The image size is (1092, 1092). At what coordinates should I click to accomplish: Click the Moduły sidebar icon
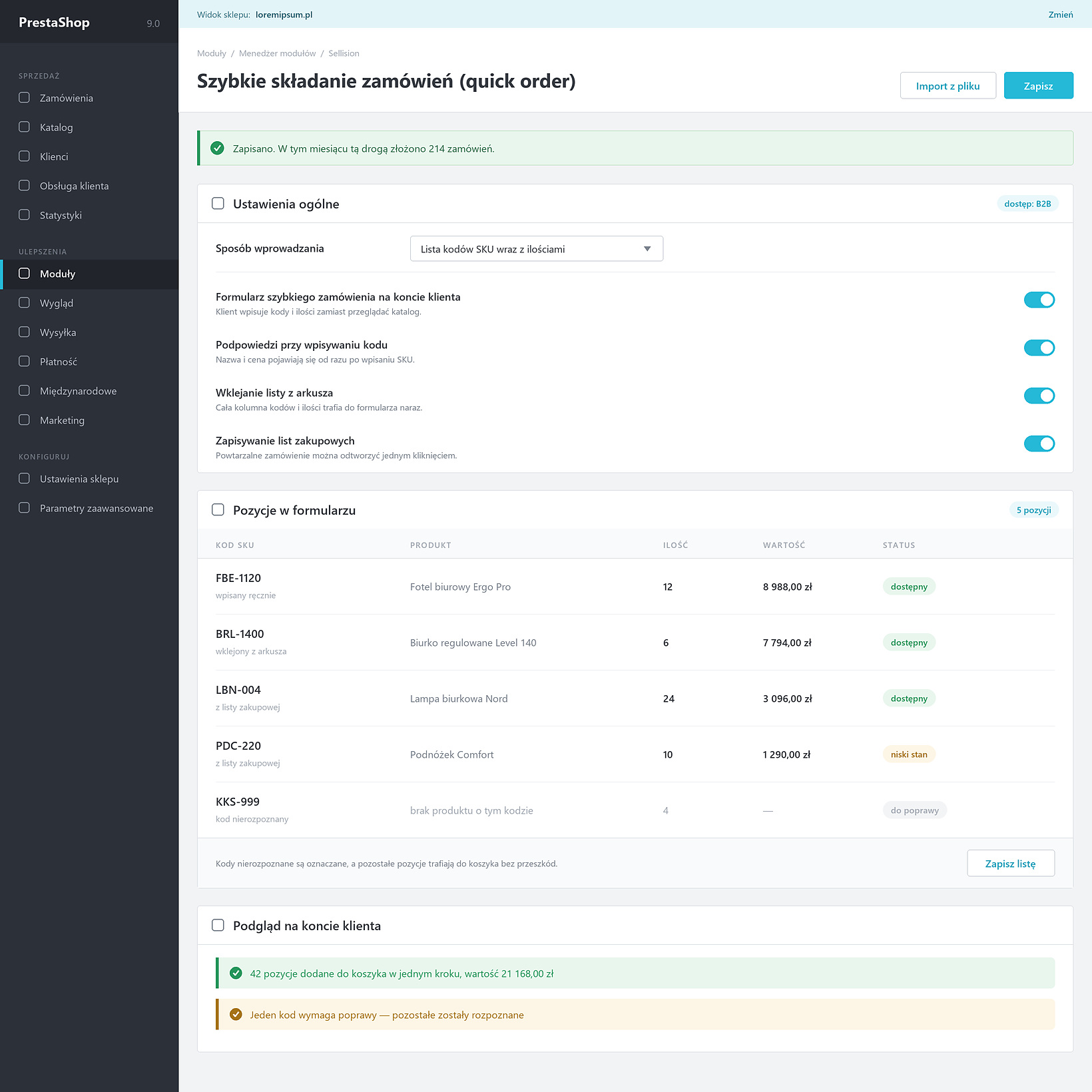[x=24, y=274]
